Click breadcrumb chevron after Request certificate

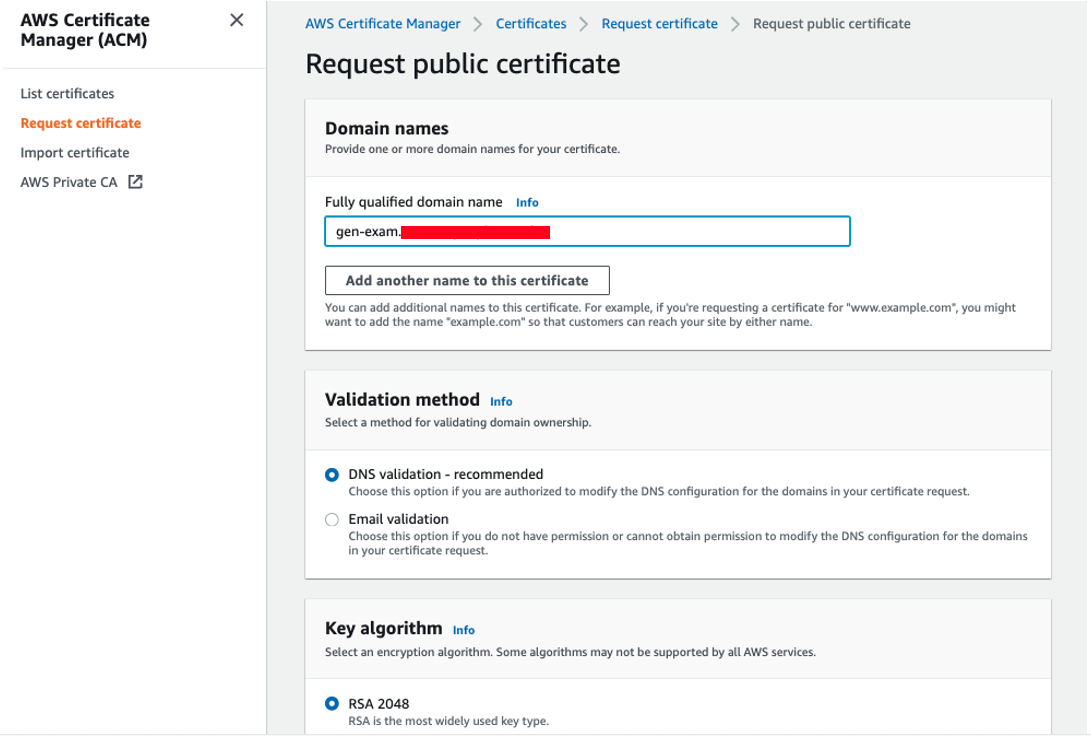tap(735, 24)
